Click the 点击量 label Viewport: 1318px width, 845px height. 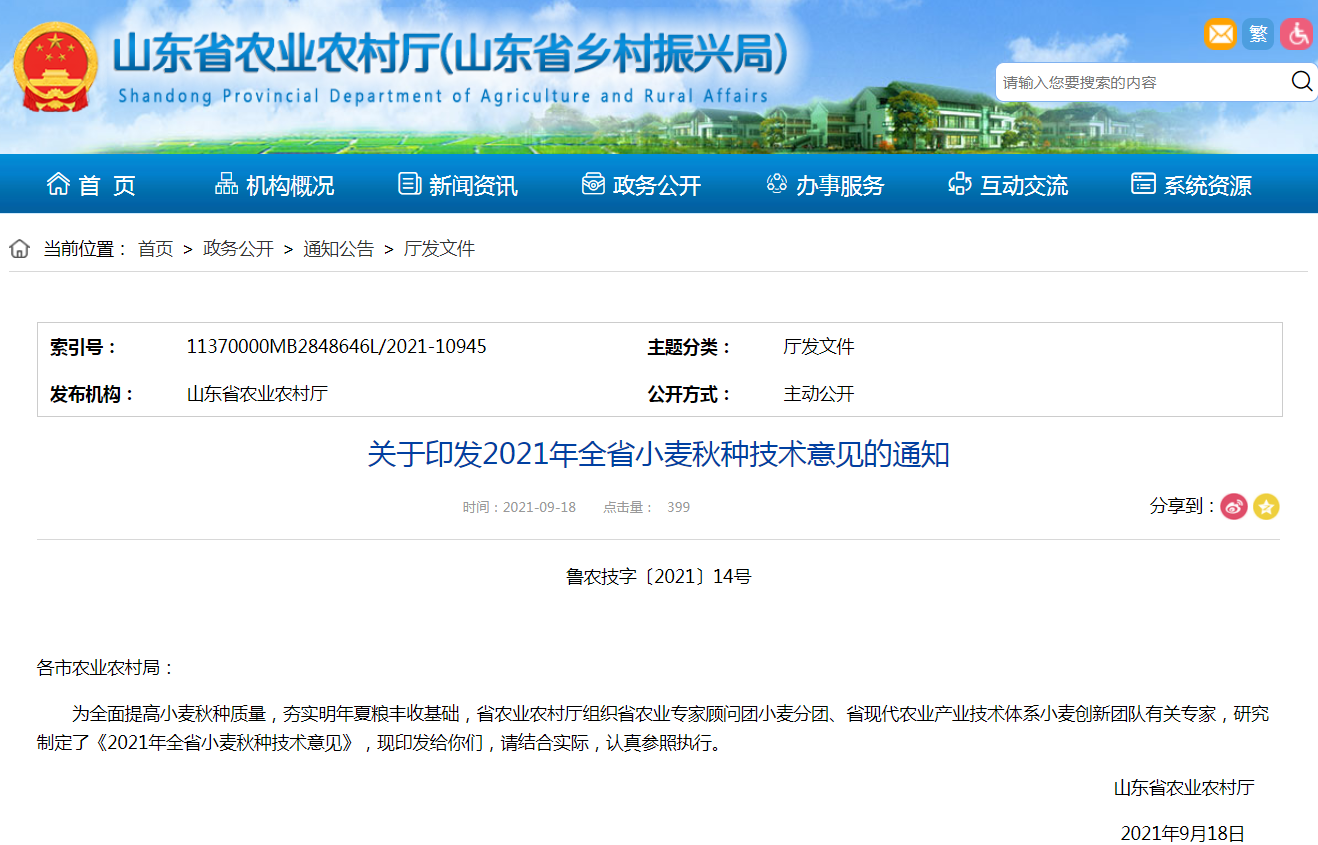[x=628, y=507]
